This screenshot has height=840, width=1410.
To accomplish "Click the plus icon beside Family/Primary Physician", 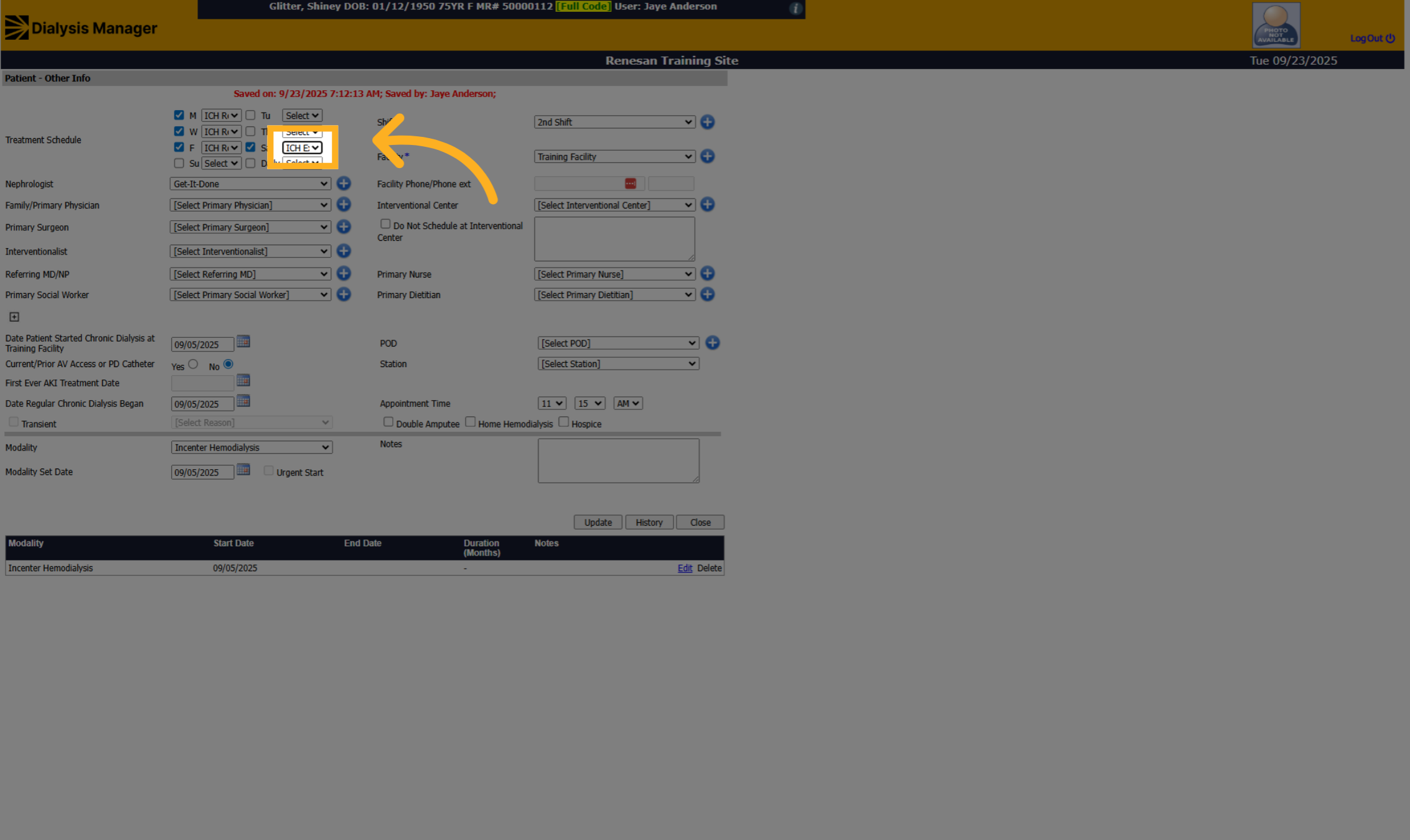I will coord(344,205).
